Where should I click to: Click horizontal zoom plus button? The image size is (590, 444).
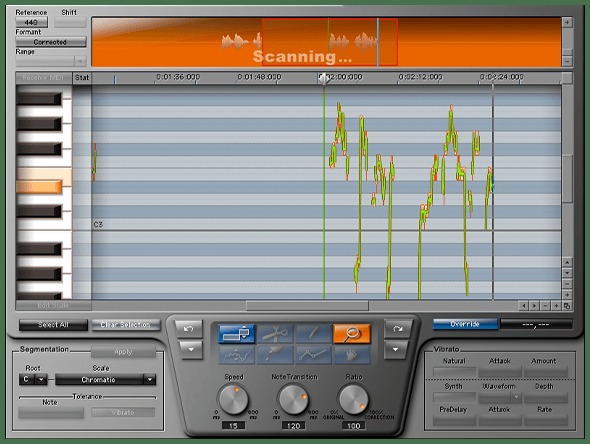pyautogui.click(x=556, y=306)
